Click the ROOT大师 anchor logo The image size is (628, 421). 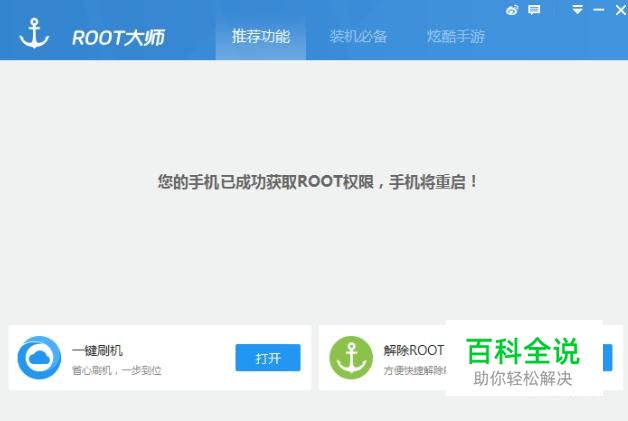click(x=34, y=33)
